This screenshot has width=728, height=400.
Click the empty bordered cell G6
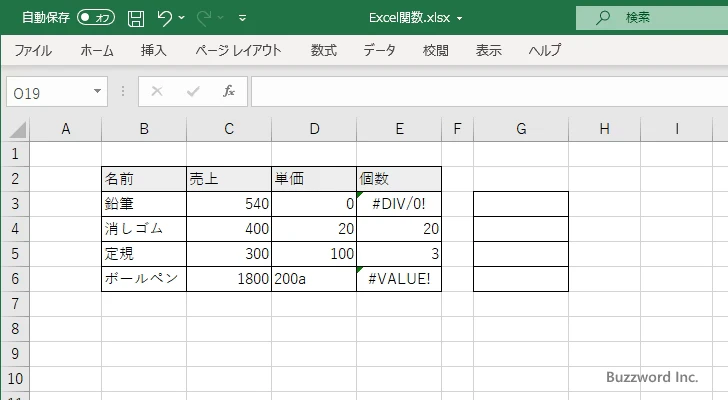pyautogui.click(x=521, y=279)
